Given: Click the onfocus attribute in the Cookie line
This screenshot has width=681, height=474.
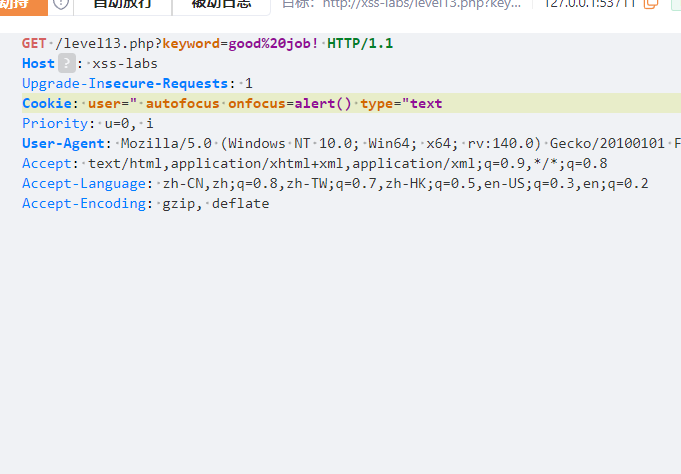Looking at the screenshot, I should (x=257, y=103).
